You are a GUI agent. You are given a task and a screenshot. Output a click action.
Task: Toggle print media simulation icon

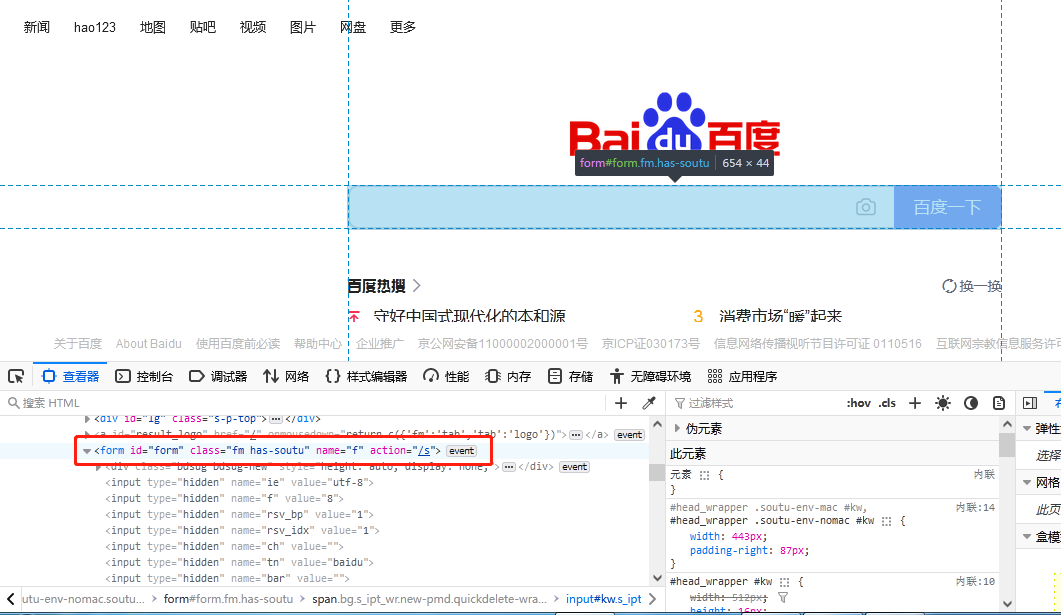[x=999, y=403]
